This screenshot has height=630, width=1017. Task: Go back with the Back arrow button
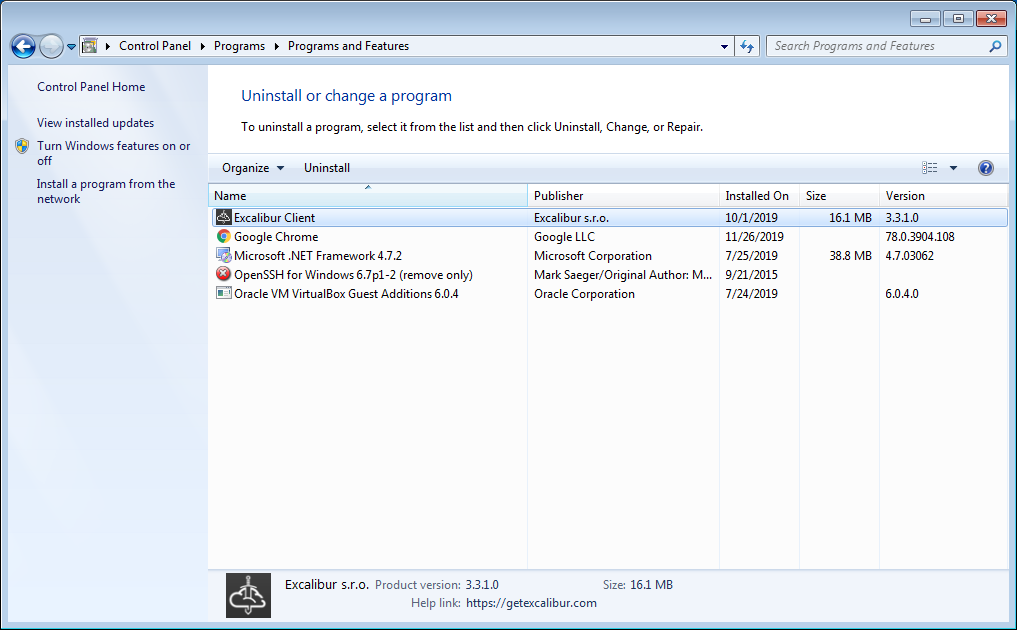[23, 46]
